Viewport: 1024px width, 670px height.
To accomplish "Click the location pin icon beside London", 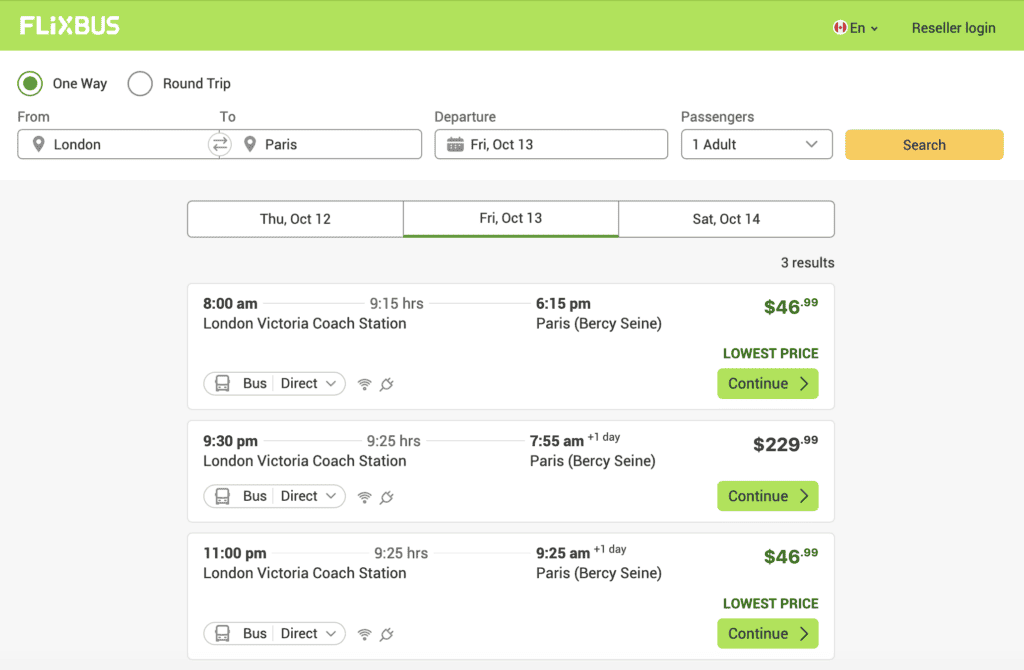I will [x=37, y=144].
